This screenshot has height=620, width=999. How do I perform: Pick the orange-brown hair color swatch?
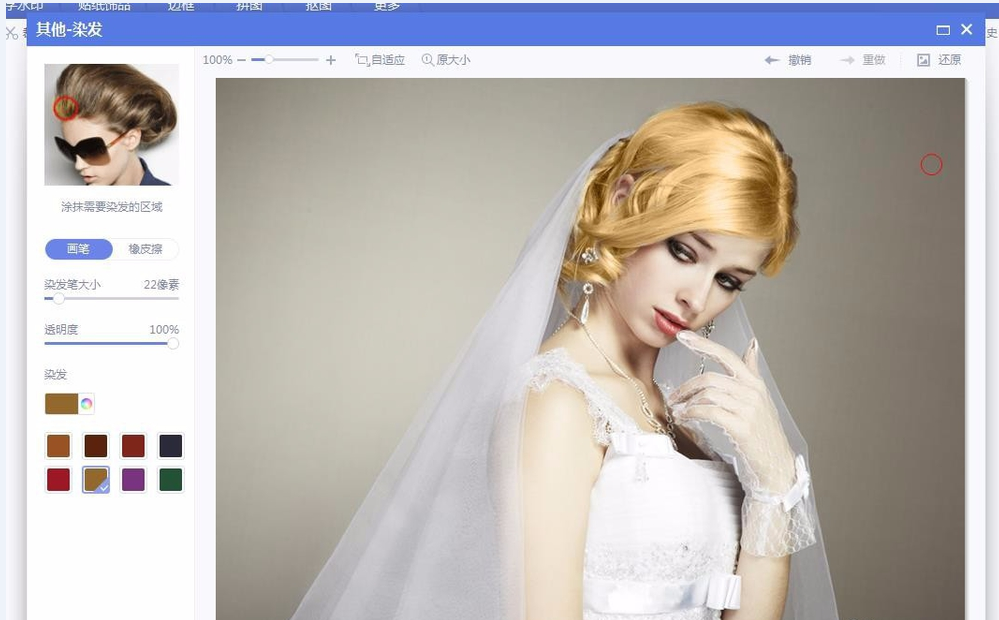pyautogui.click(x=59, y=446)
